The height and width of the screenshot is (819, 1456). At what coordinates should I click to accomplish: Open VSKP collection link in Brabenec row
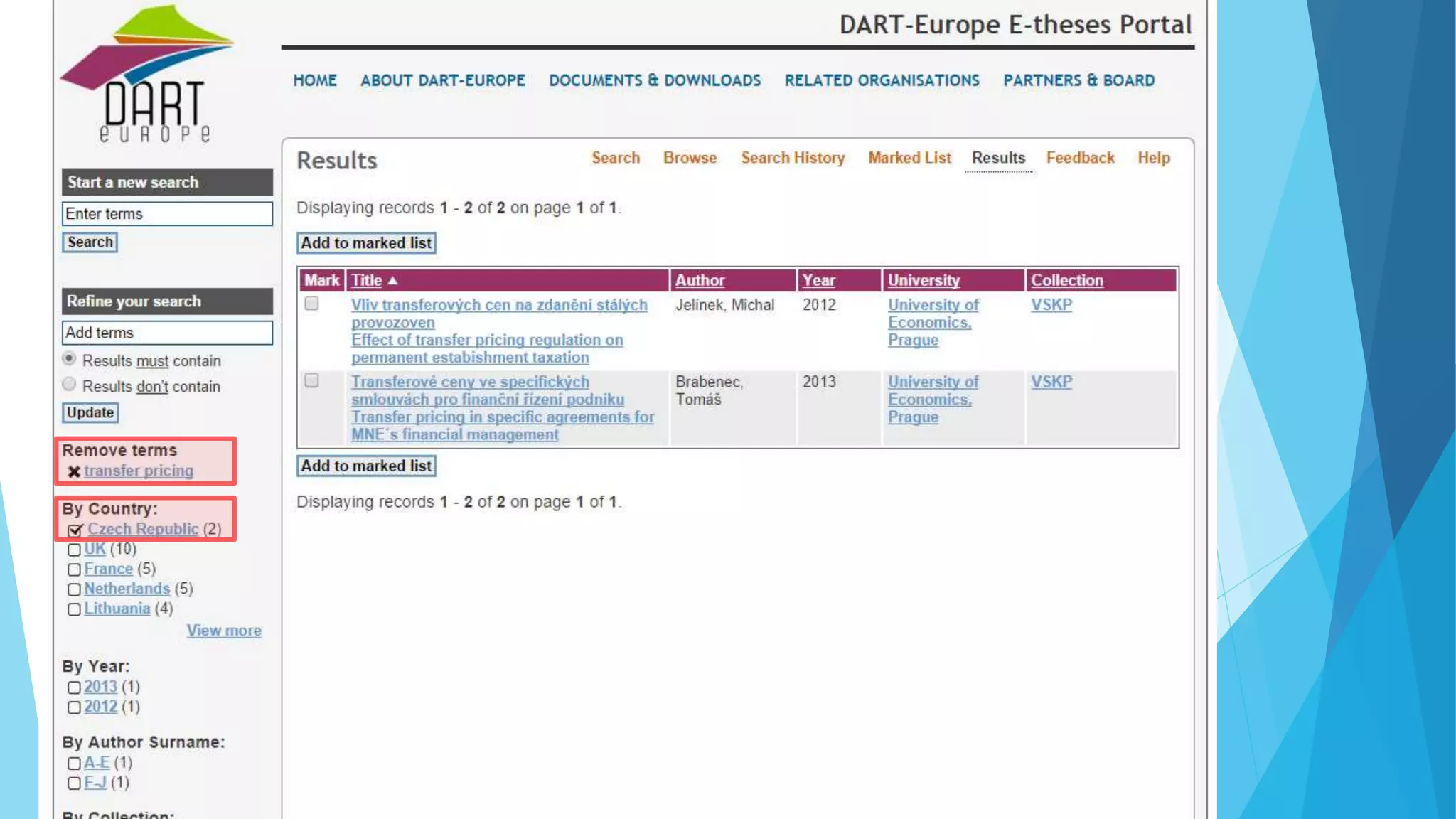tap(1051, 382)
